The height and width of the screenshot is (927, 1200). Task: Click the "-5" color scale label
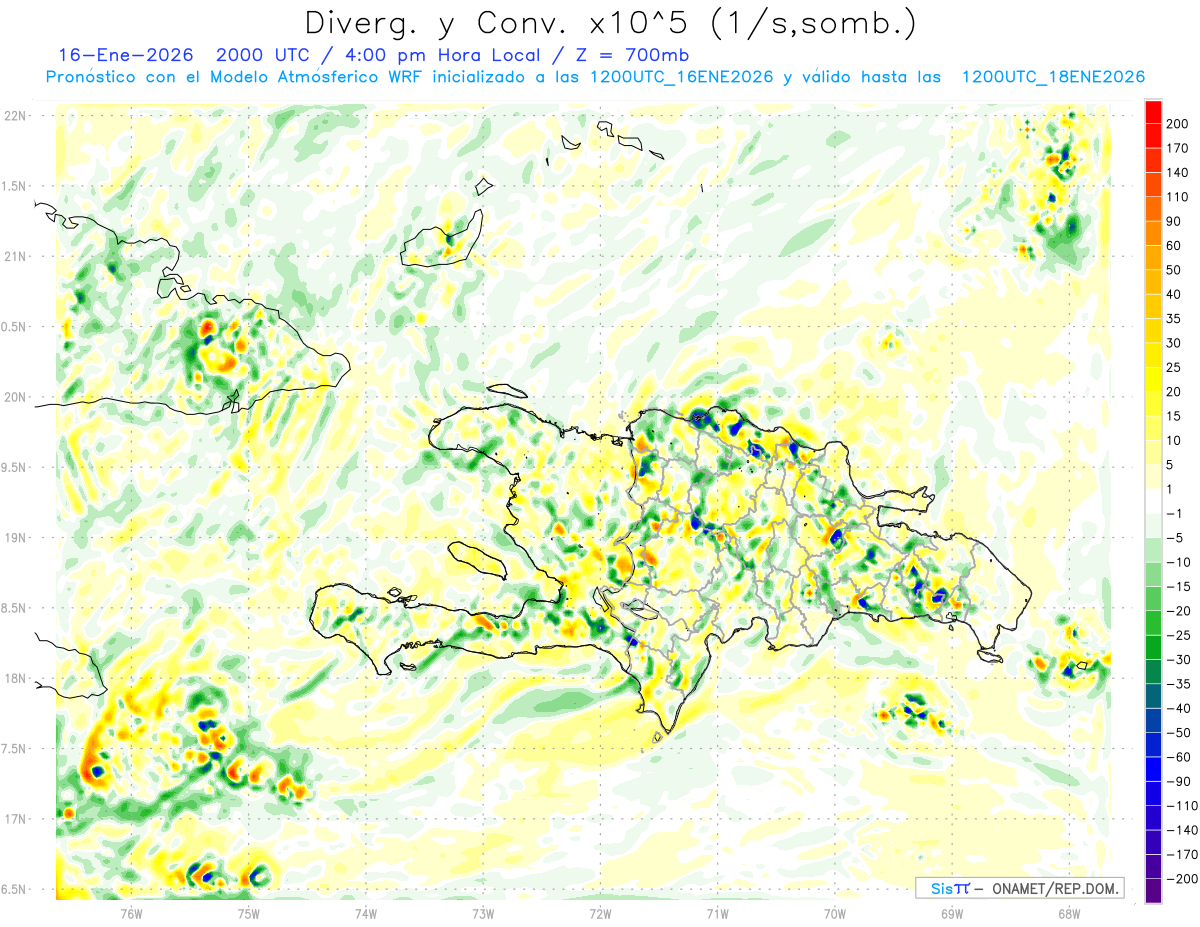click(1176, 538)
